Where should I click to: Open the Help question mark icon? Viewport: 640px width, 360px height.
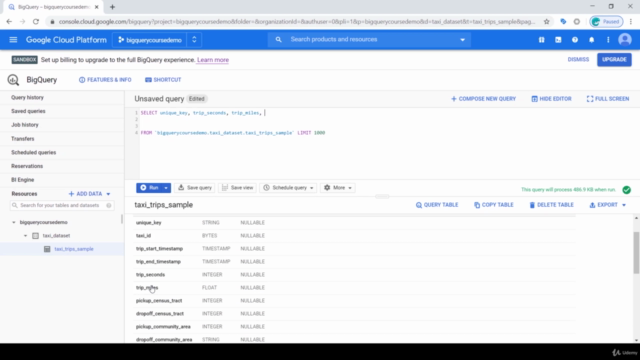(x=575, y=40)
